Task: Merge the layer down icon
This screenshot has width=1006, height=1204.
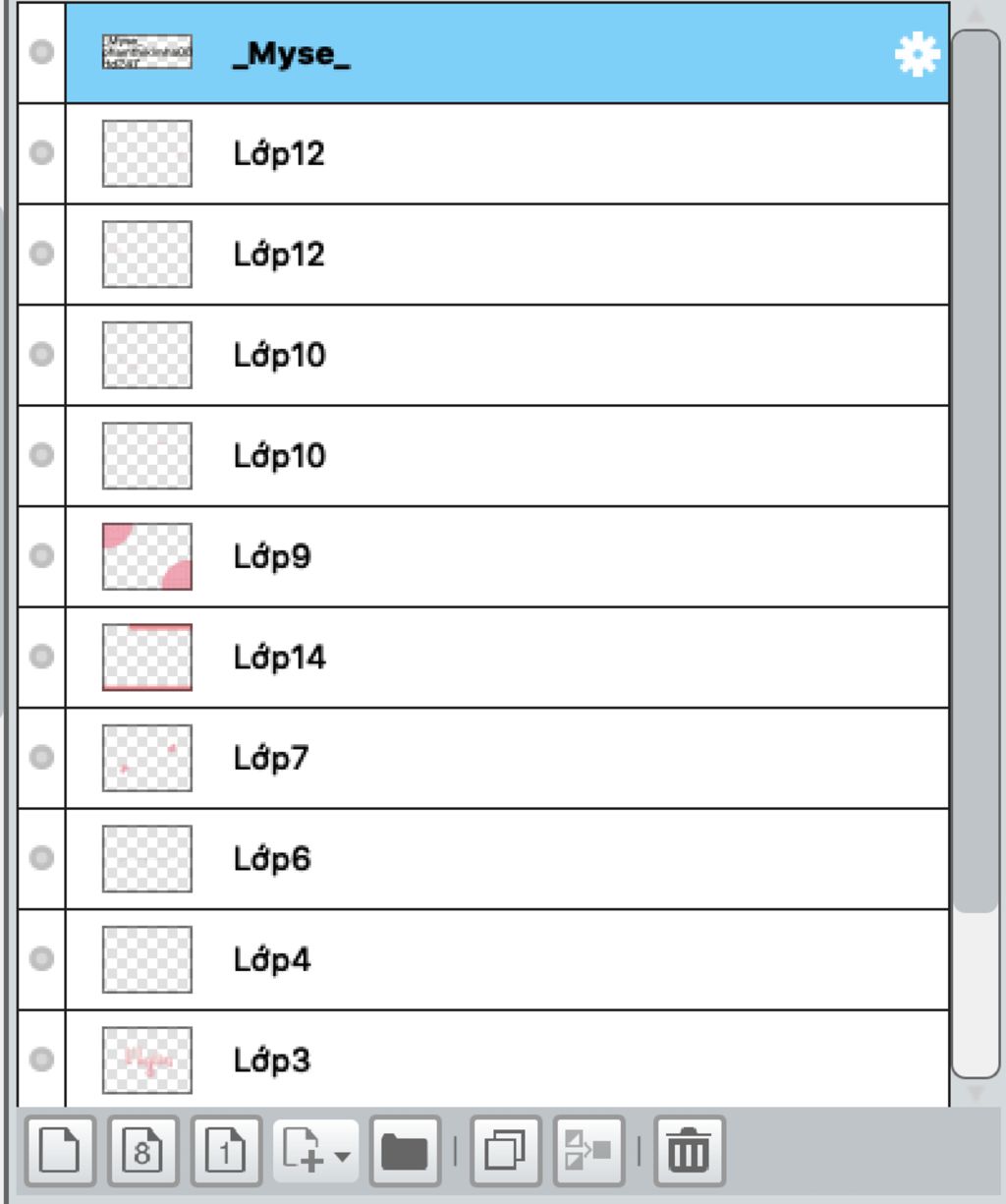Action: [589, 1151]
